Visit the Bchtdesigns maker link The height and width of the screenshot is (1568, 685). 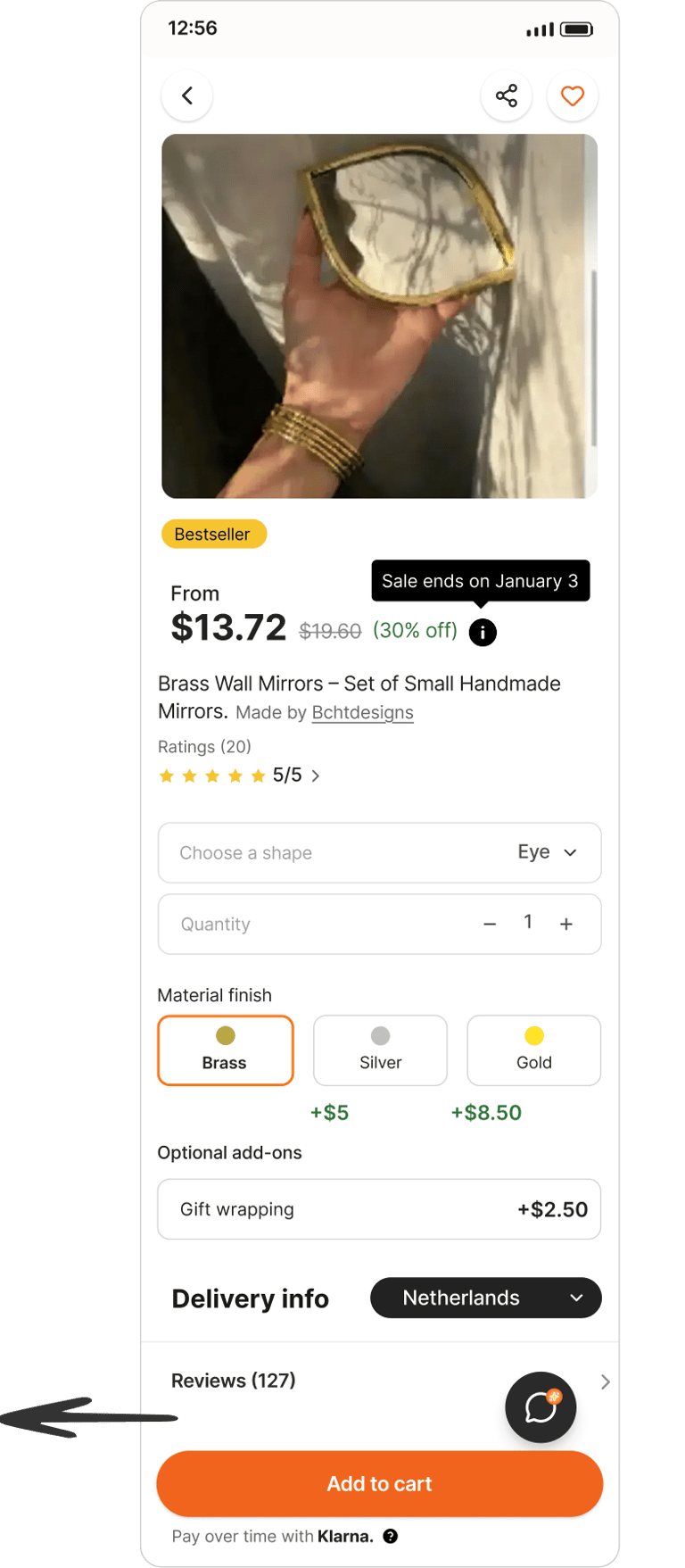362,712
